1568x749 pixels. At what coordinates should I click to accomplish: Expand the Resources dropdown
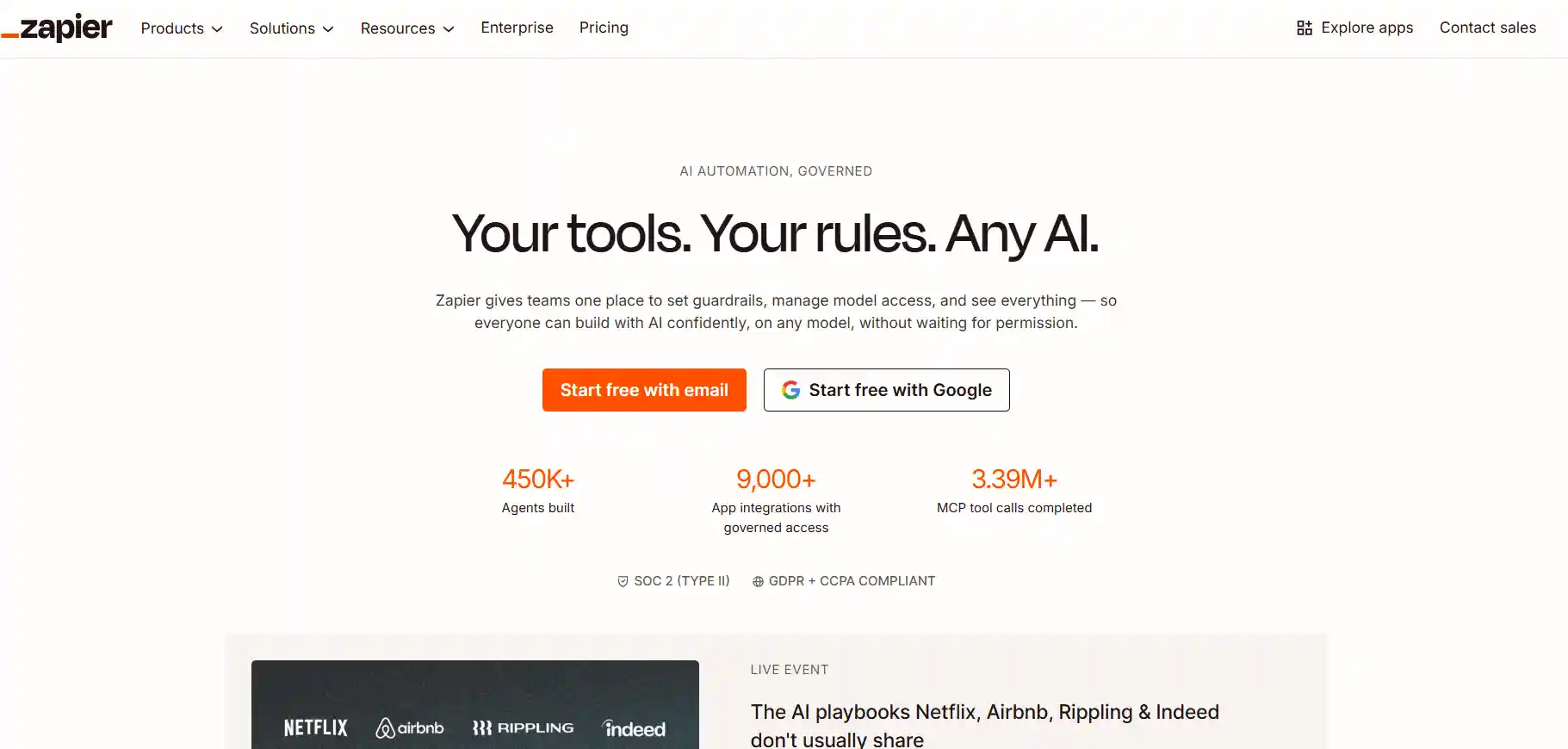click(406, 28)
